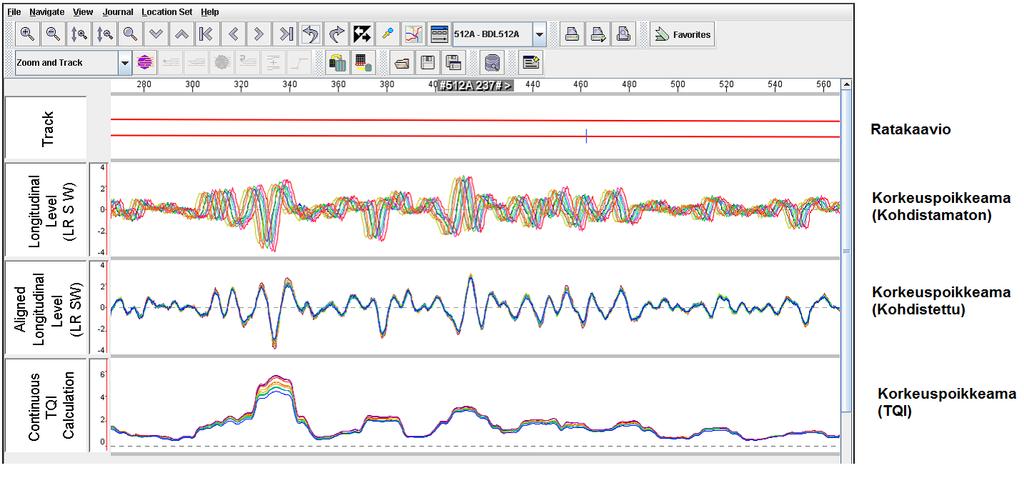Image resolution: width=1024 pixels, height=483 pixels.
Task: Open the Help menu
Action: [210, 12]
